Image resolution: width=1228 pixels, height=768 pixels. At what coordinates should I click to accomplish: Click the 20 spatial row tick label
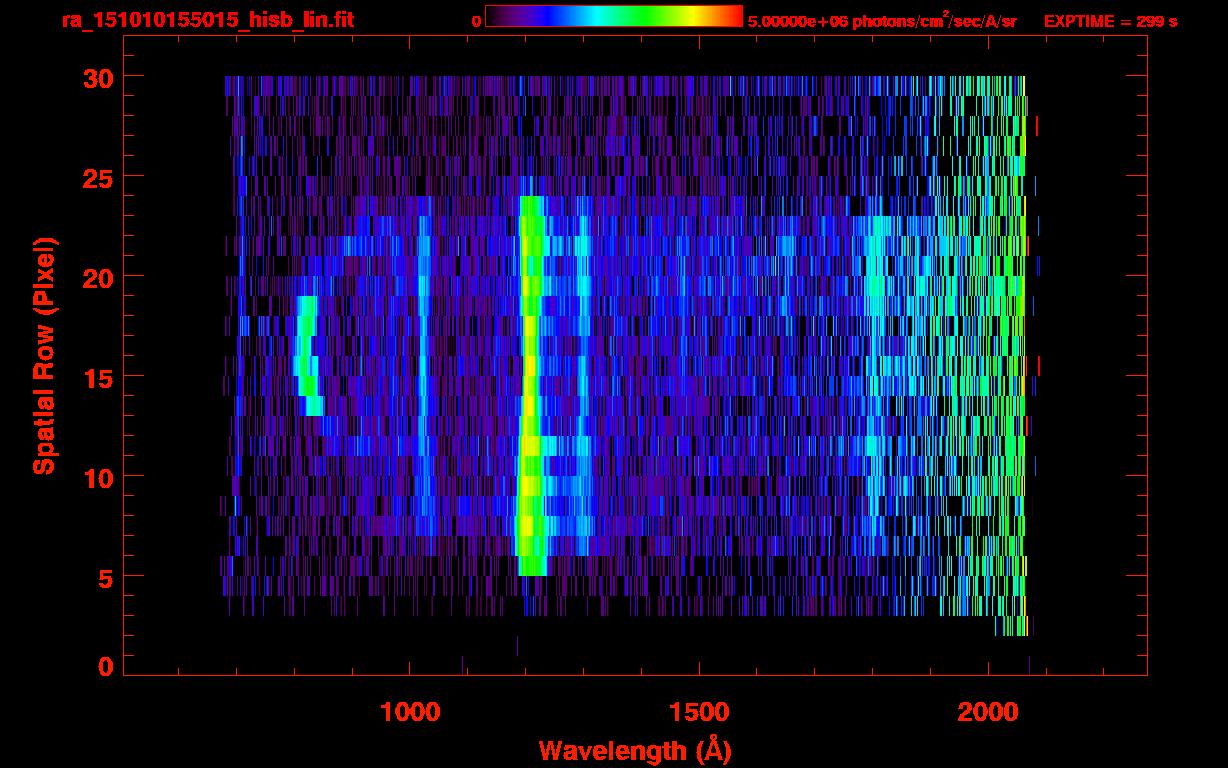[97, 277]
